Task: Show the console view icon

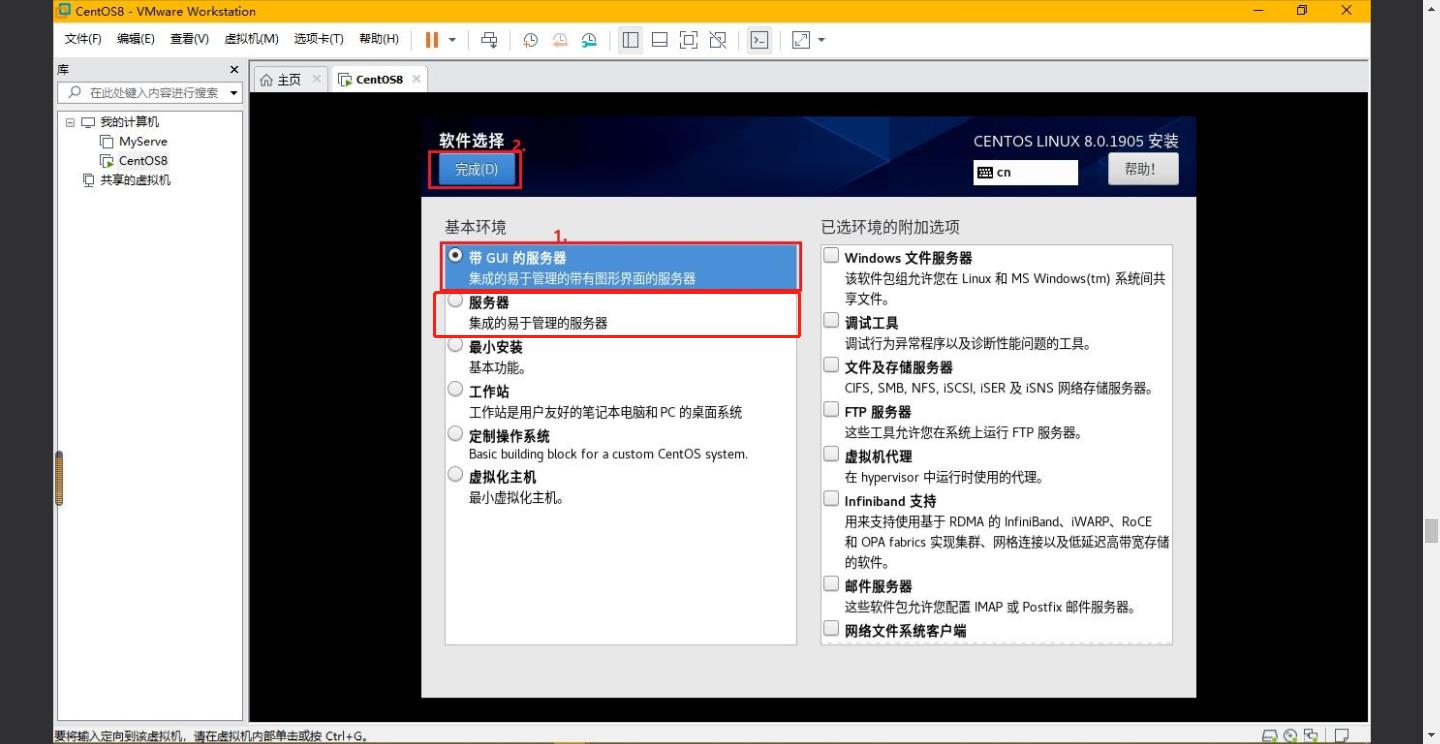Action: [x=759, y=40]
